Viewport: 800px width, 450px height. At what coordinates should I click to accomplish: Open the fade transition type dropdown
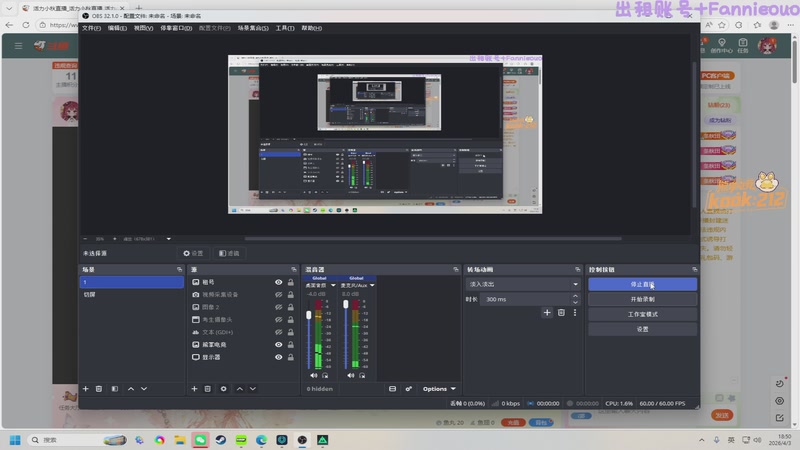point(523,284)
